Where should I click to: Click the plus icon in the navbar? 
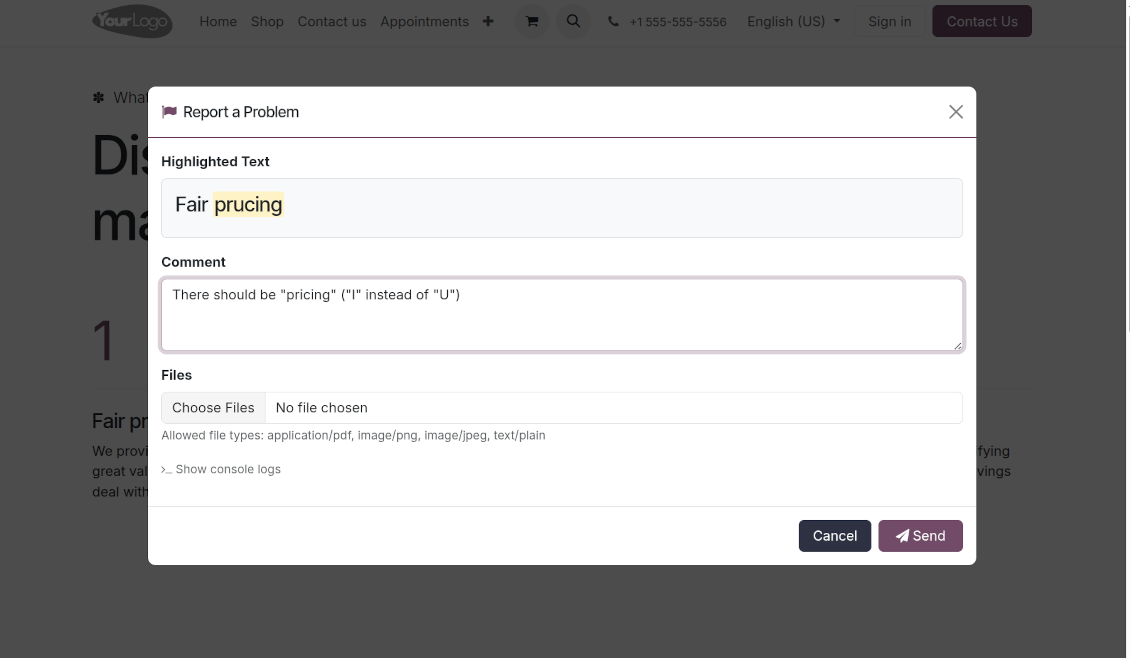(487, 20)
